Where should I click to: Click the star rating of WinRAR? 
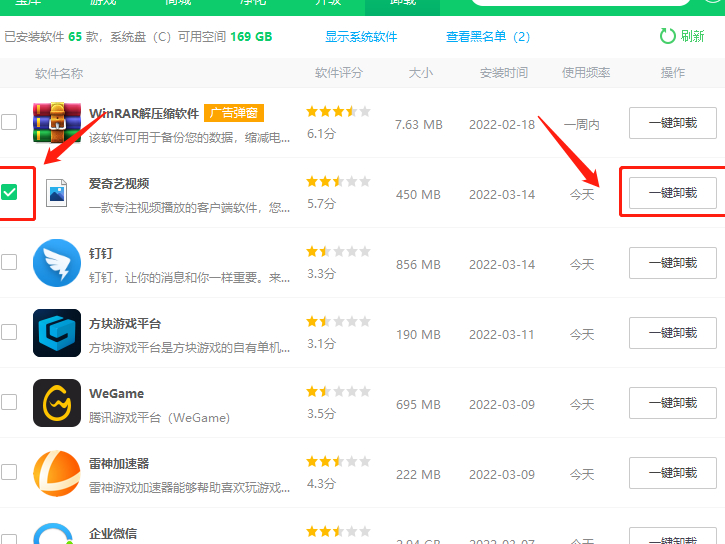tap(338, 111)
